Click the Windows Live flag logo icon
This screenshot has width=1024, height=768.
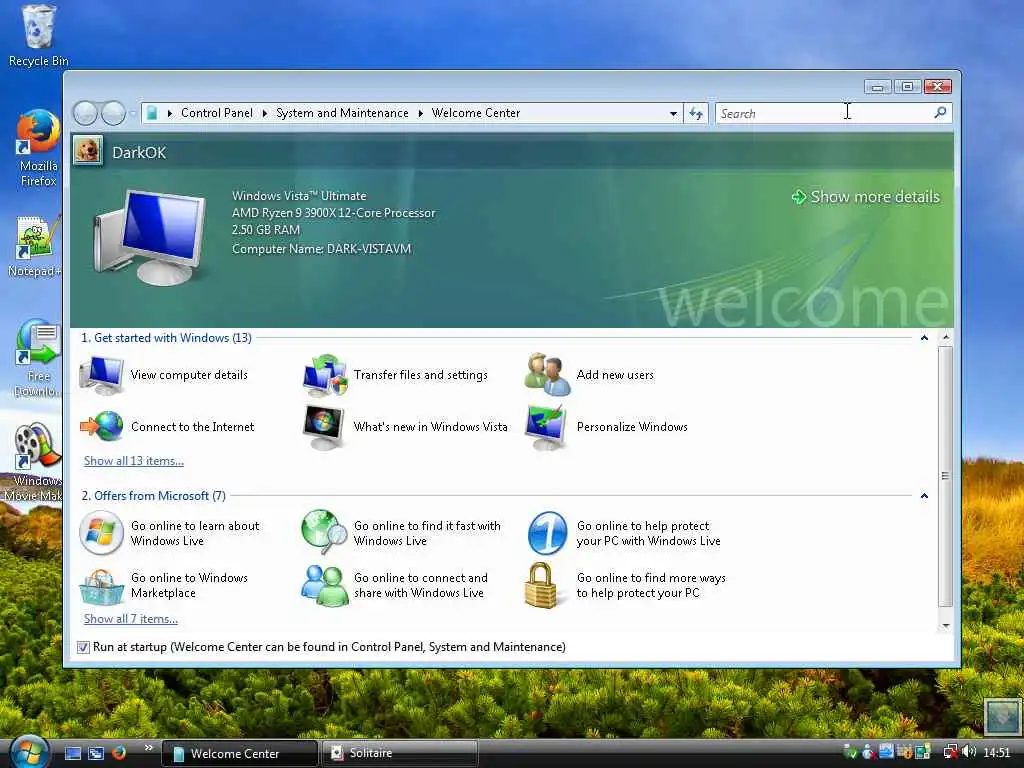pos(101,533)
